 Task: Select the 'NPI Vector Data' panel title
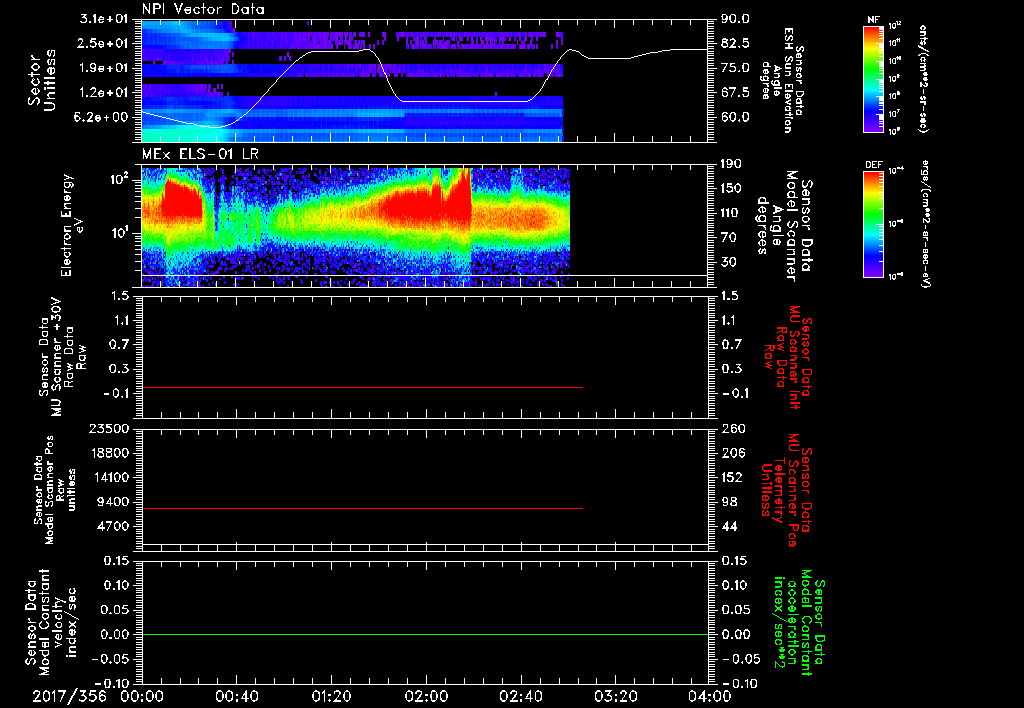tap(203, 9)
